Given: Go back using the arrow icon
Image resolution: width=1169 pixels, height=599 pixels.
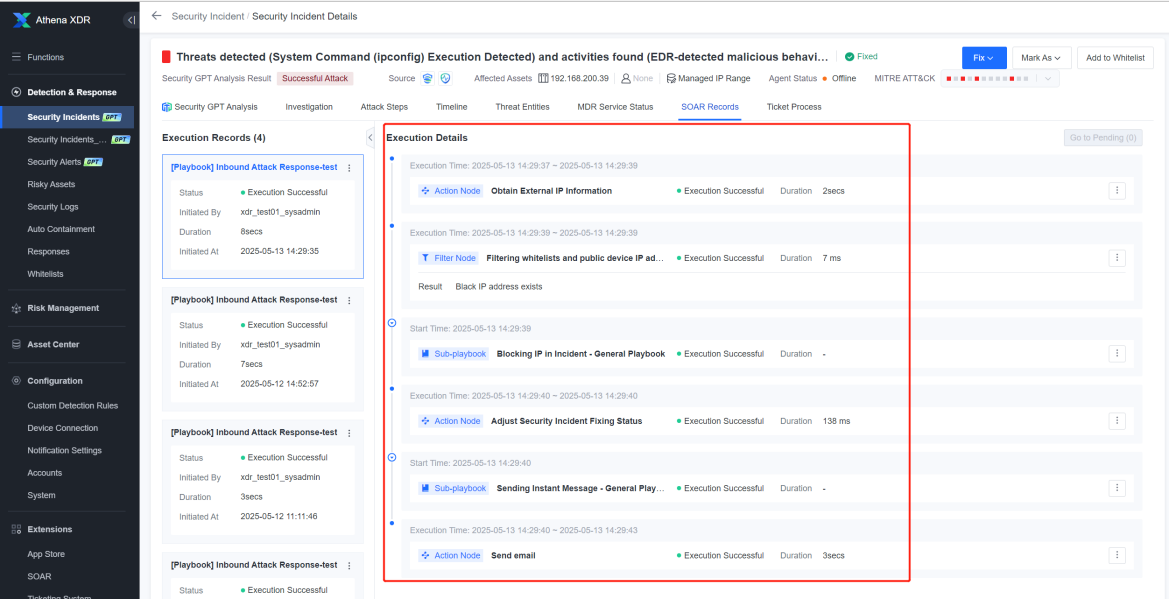Looking at the screenshot, I should (x=156, y=16).
